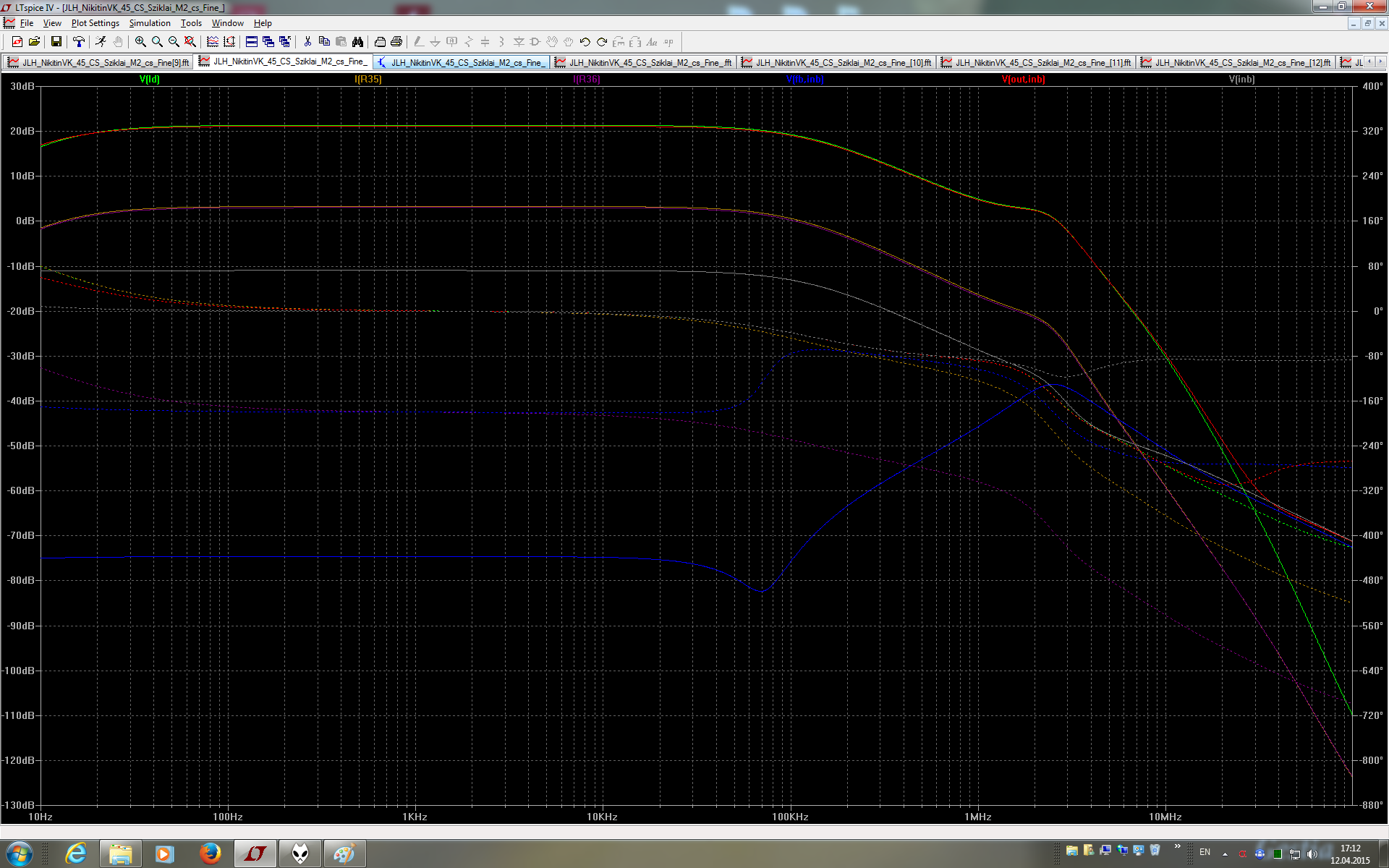This screenshot has width=1389, height=868.
Task: Open Firefox from the taskbar
Action: pyautogui.click(x=210, y=854)
